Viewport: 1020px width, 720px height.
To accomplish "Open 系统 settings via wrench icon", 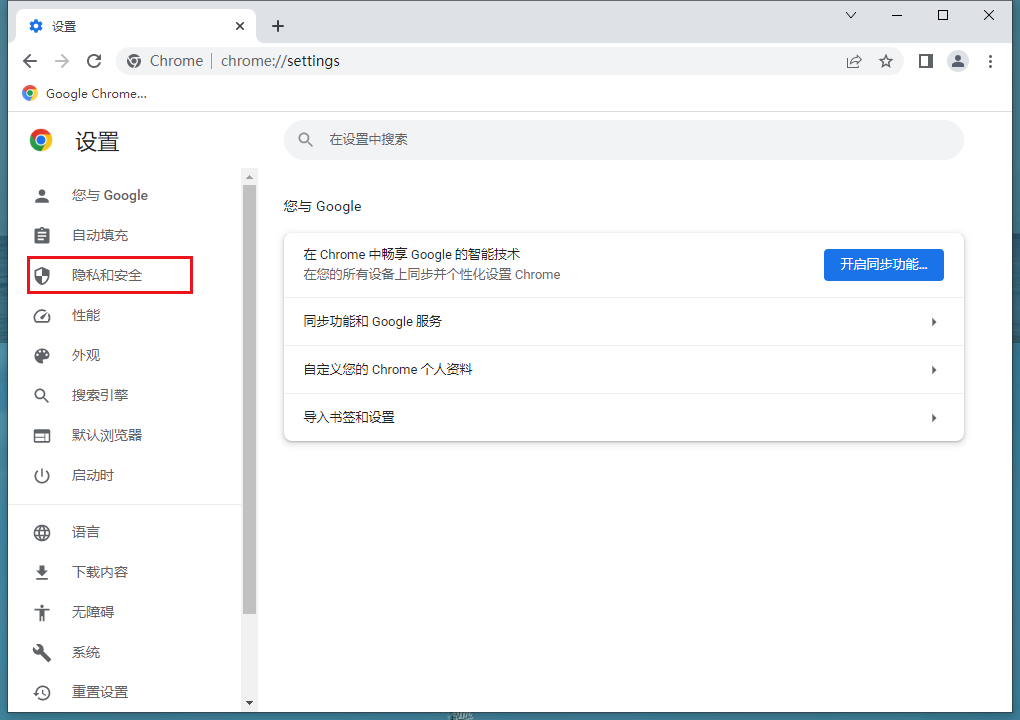I will pyautogui.click(x=41, y=652).
